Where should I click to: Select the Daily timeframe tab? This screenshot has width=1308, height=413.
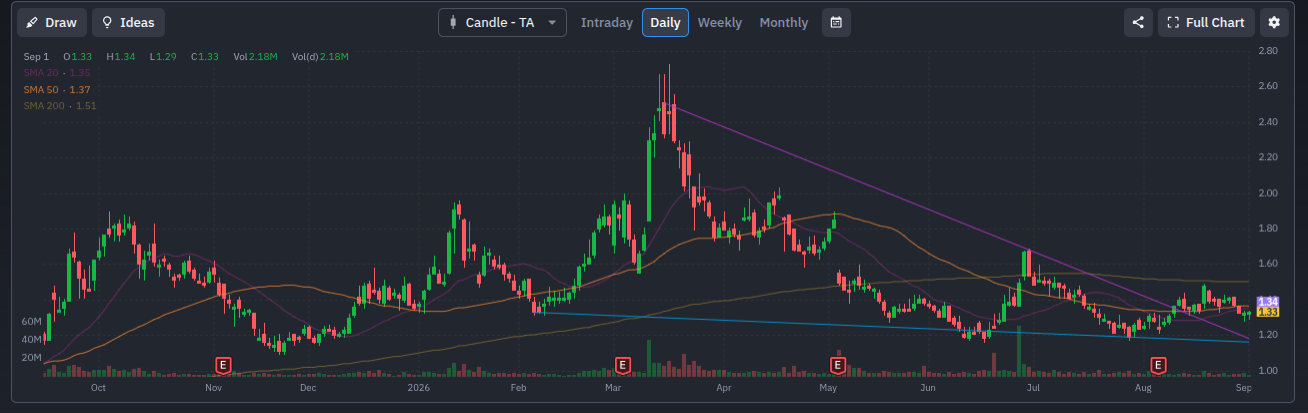click(x=665, y=22)
